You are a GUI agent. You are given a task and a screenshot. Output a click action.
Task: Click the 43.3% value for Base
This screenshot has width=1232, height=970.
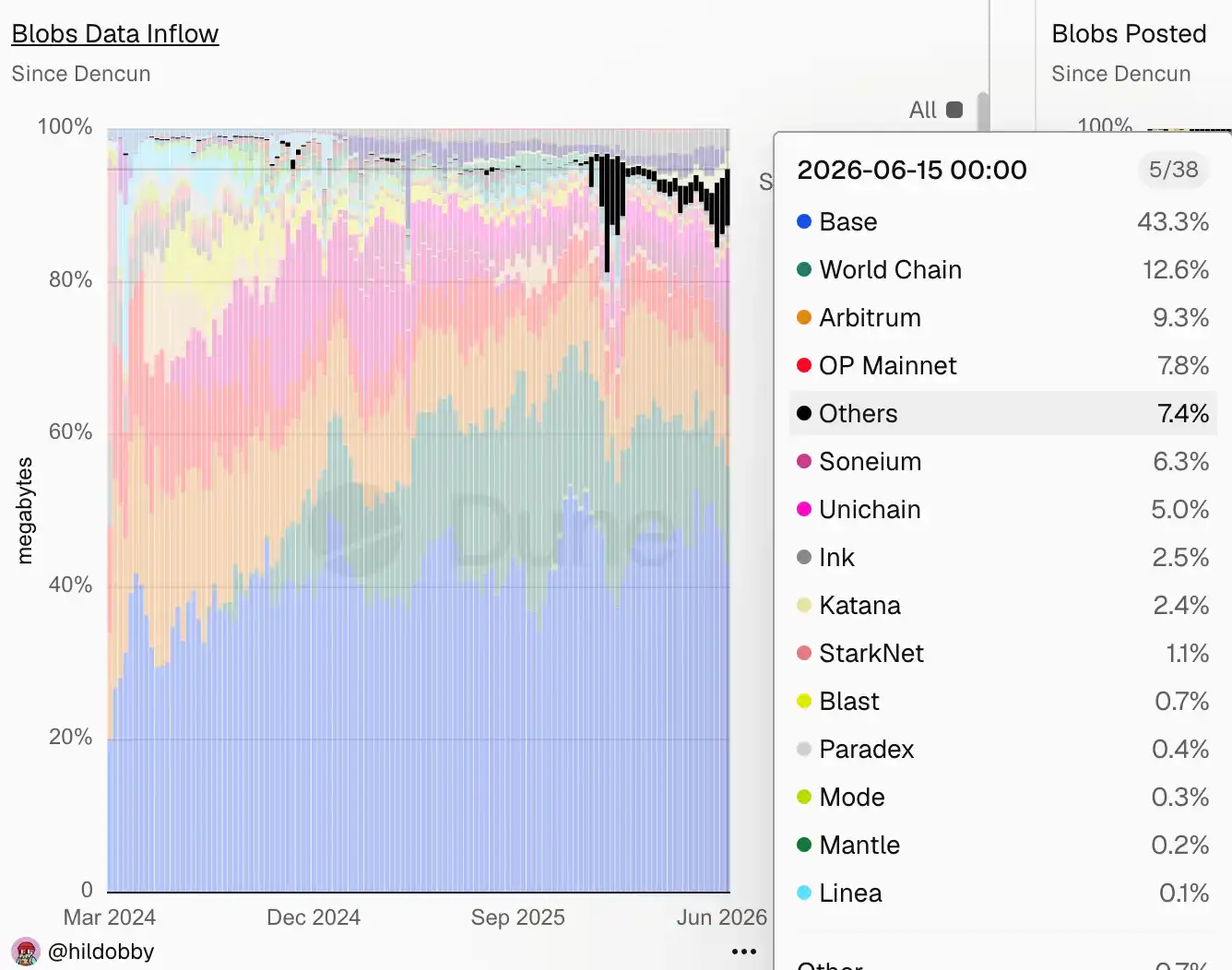[x=1173, y=221]
